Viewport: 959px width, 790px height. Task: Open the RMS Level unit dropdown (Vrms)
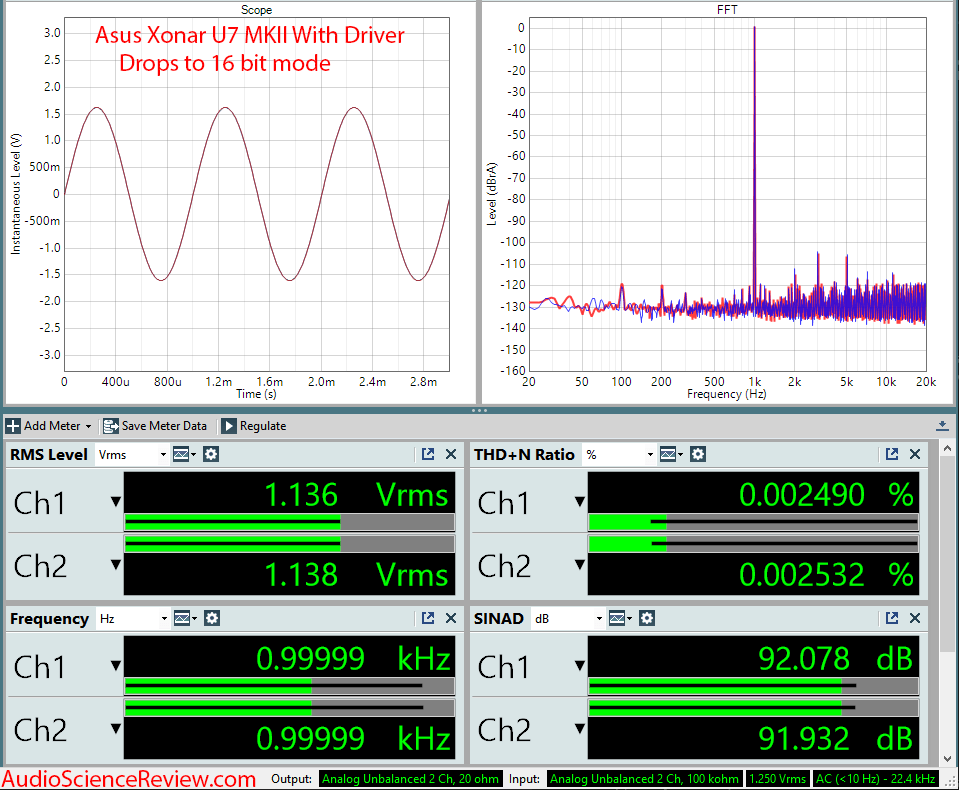(131, 454)
